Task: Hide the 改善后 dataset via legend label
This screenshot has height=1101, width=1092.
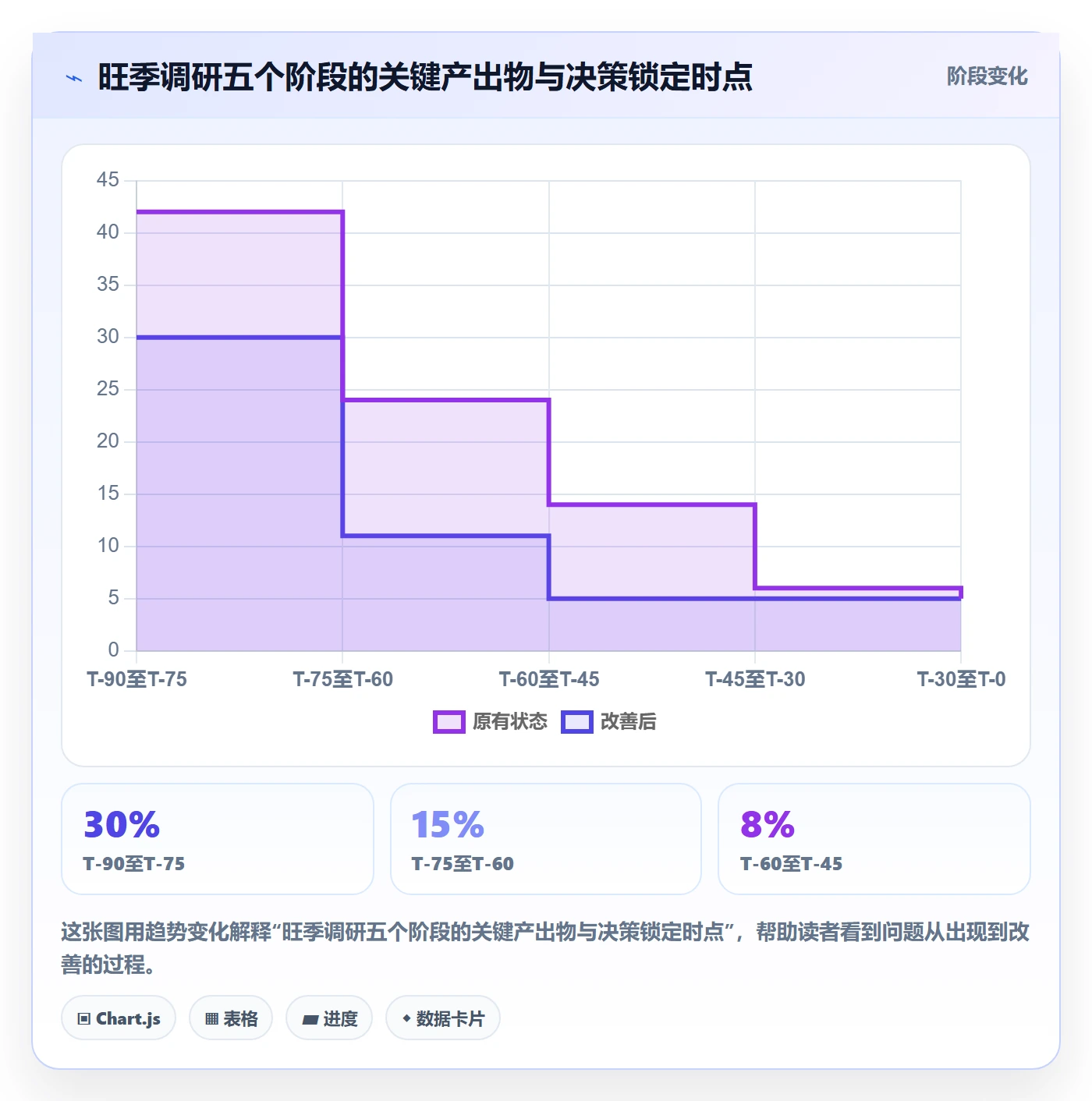Action: (x=628, y=722)
